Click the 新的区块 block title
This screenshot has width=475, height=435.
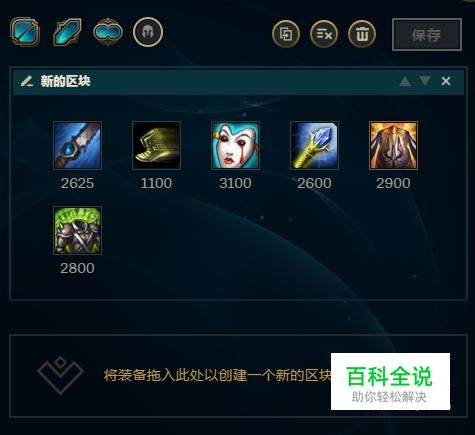pos(65,81)
